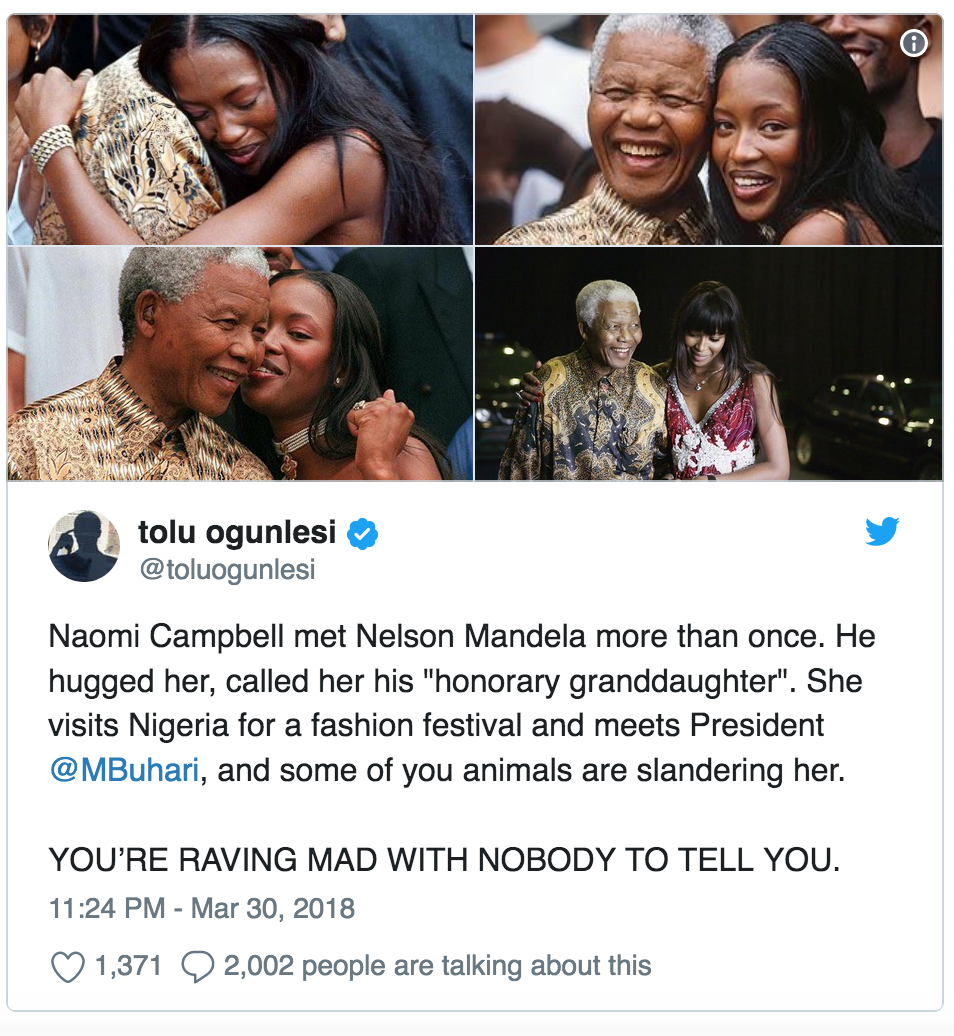Open the top-right smiling portrait photo

tap(708, 130)
